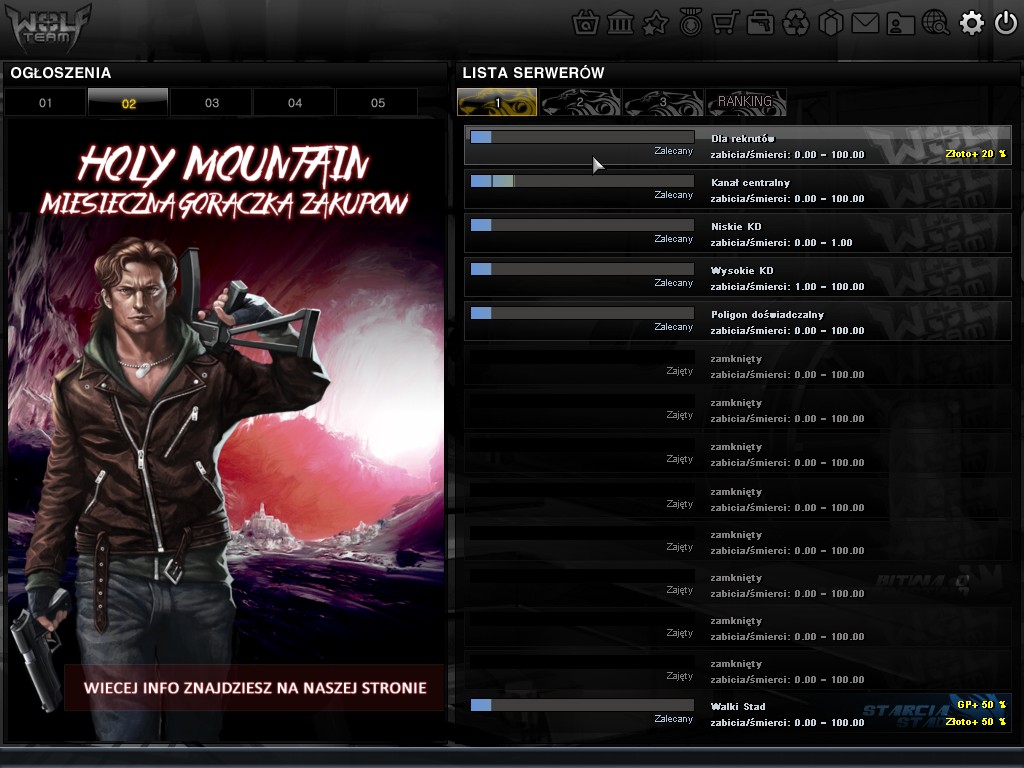Switch to announcement tab 05

point(377,103)
